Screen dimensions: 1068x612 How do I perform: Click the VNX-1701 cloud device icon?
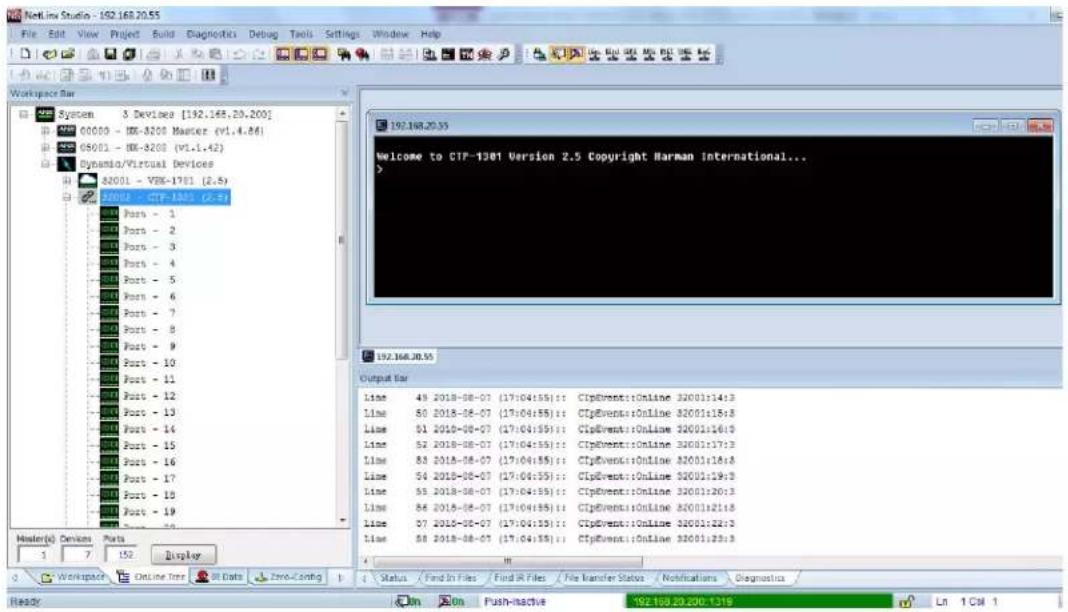pos(88,180)
